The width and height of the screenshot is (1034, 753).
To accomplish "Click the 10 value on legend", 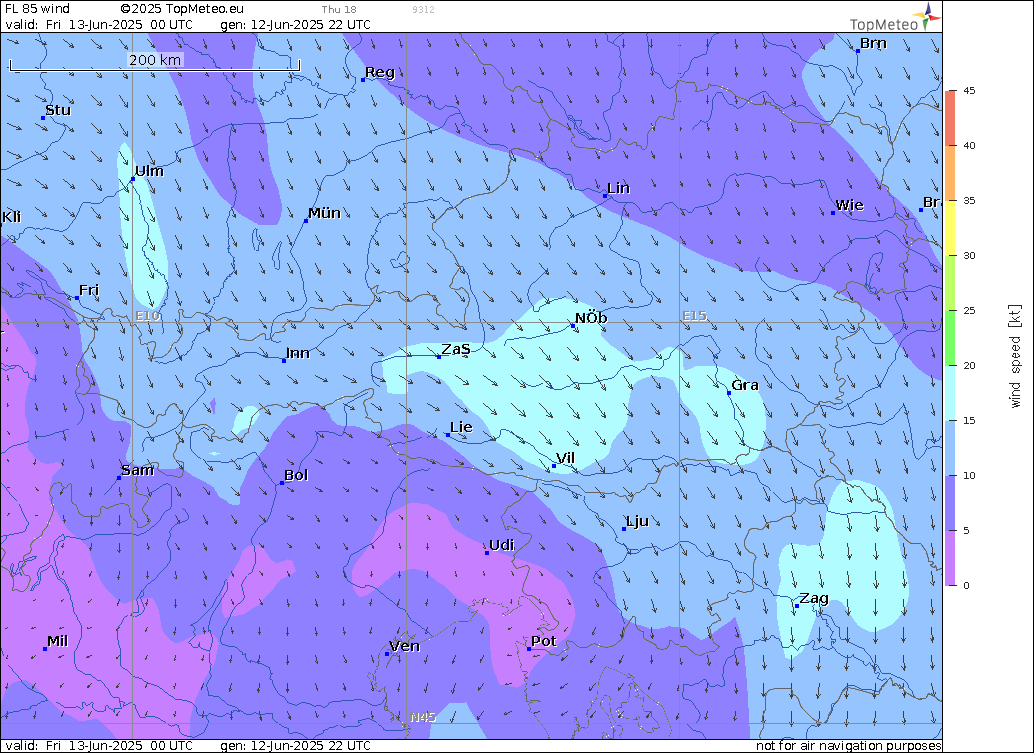I will (969, 475).
